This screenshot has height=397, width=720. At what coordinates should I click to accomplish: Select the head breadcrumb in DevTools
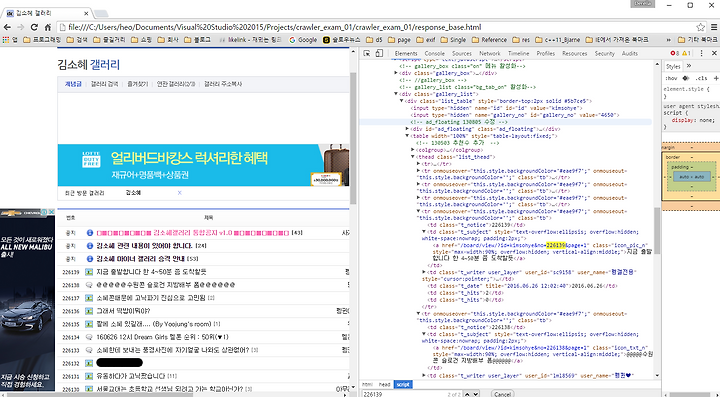384,384
